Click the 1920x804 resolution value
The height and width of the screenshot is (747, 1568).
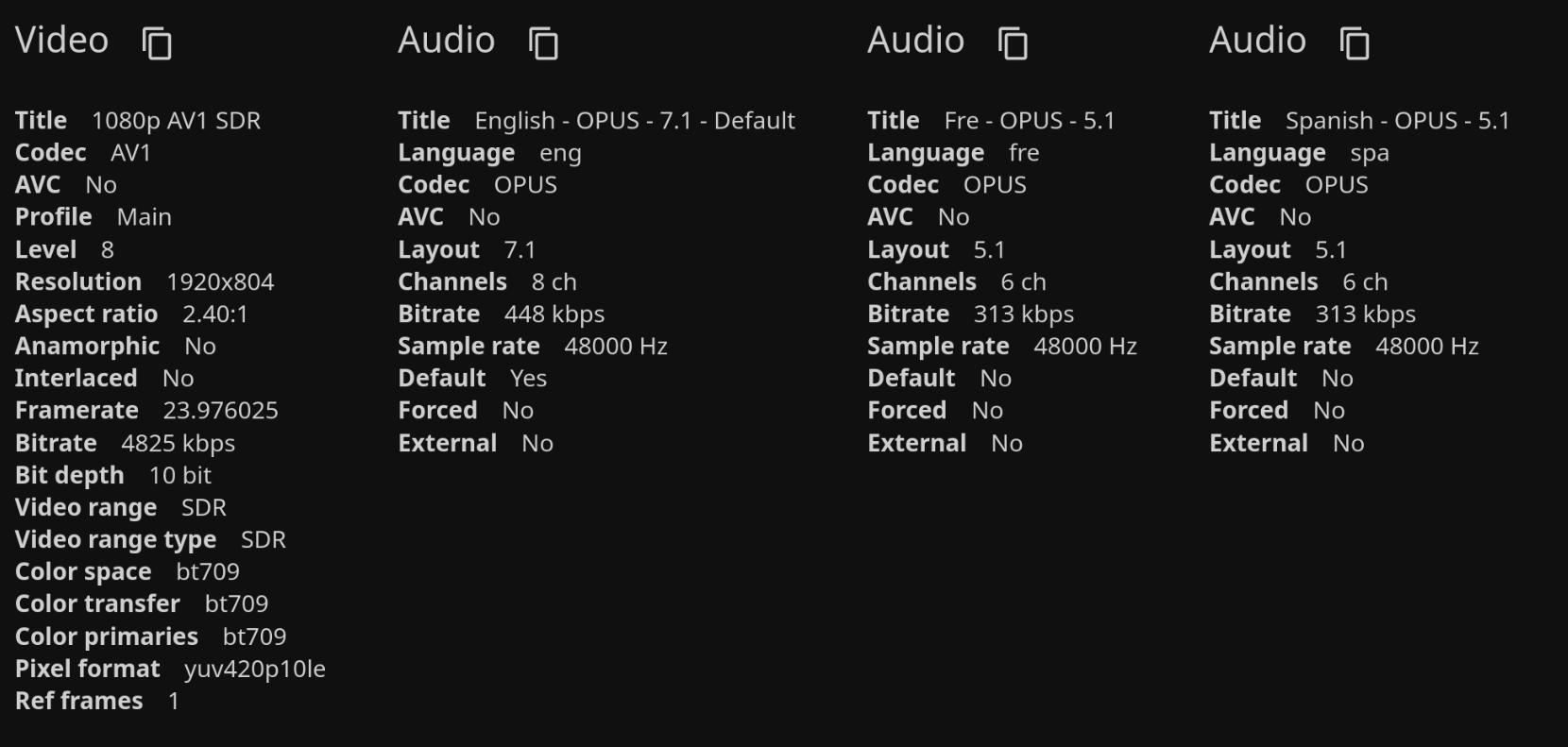coord(220,282)
